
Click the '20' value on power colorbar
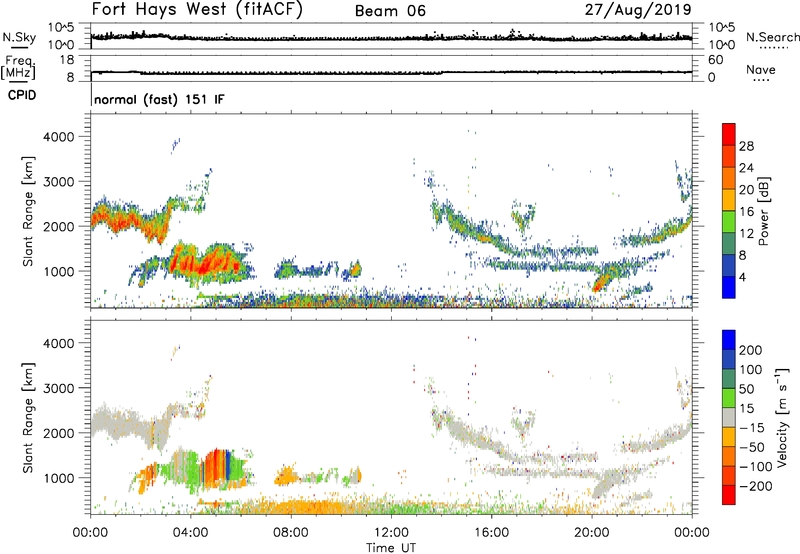pyautogui.click(x=746, y=190)
